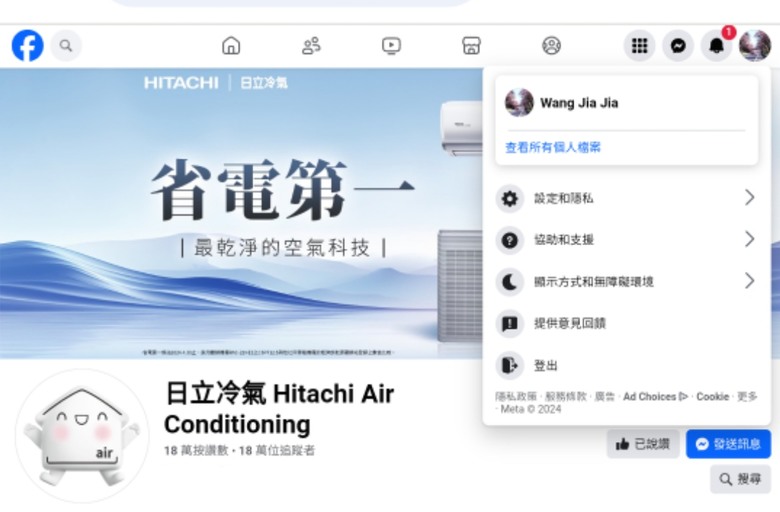Click the red notification badge showing 1

click(x=729, y=32)
